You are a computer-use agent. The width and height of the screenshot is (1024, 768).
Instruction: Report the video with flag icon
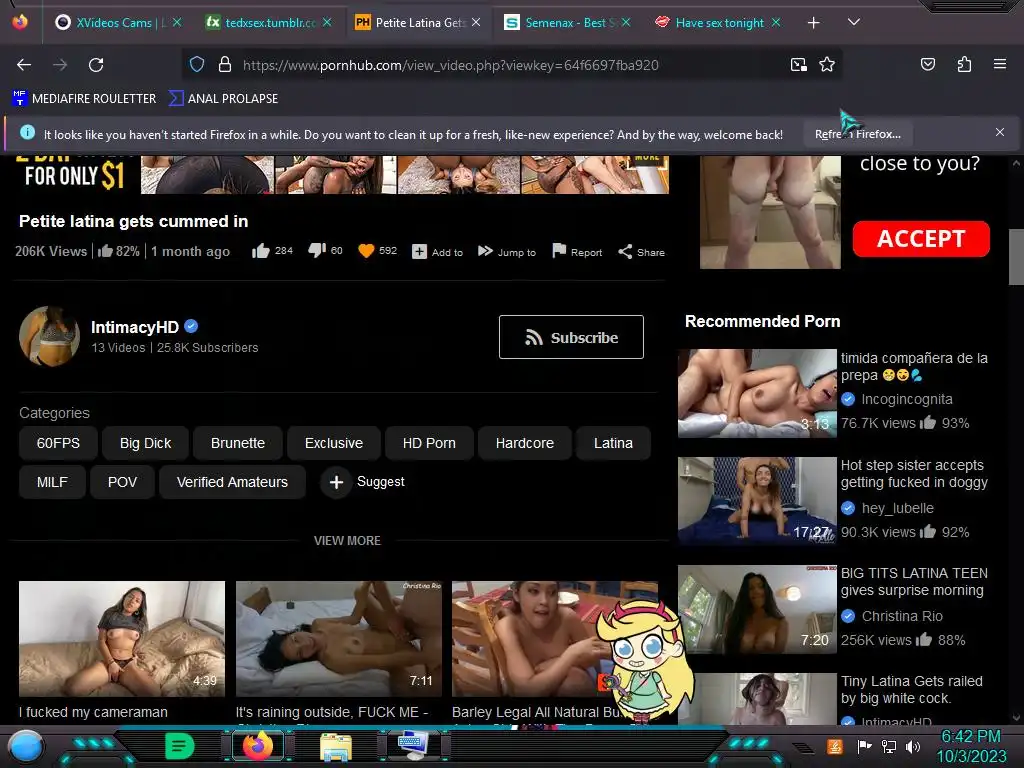[x=577, y=252]
